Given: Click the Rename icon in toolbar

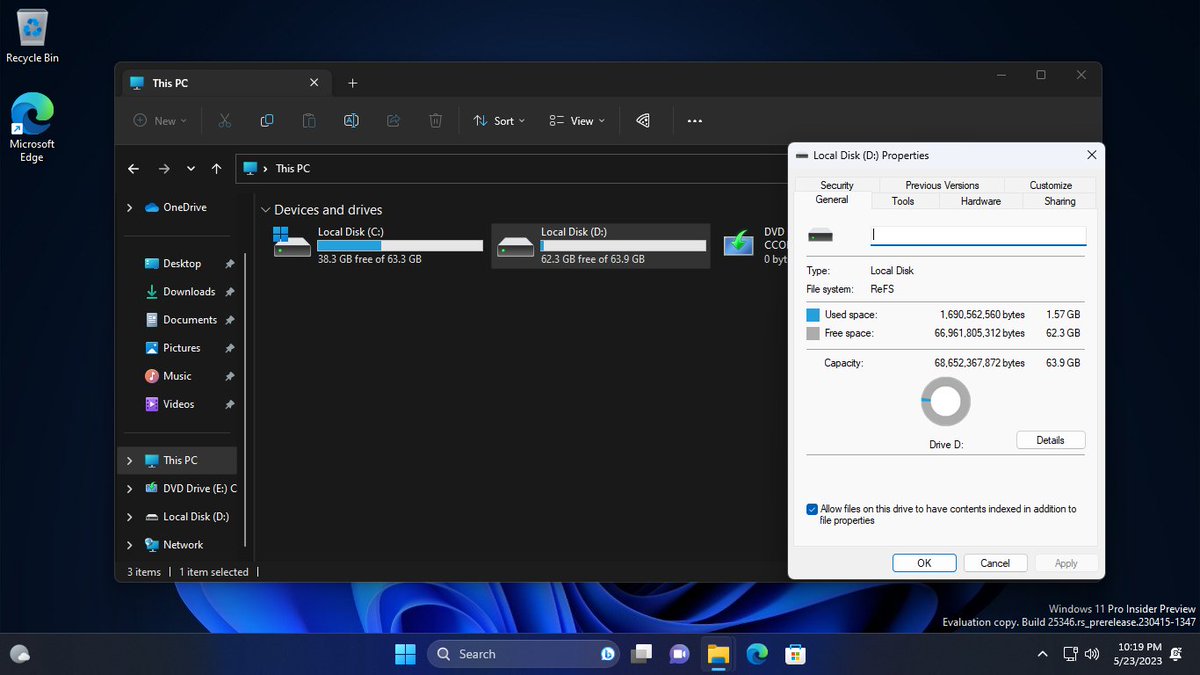Looking at the screenshot, I should pos(351,121).
